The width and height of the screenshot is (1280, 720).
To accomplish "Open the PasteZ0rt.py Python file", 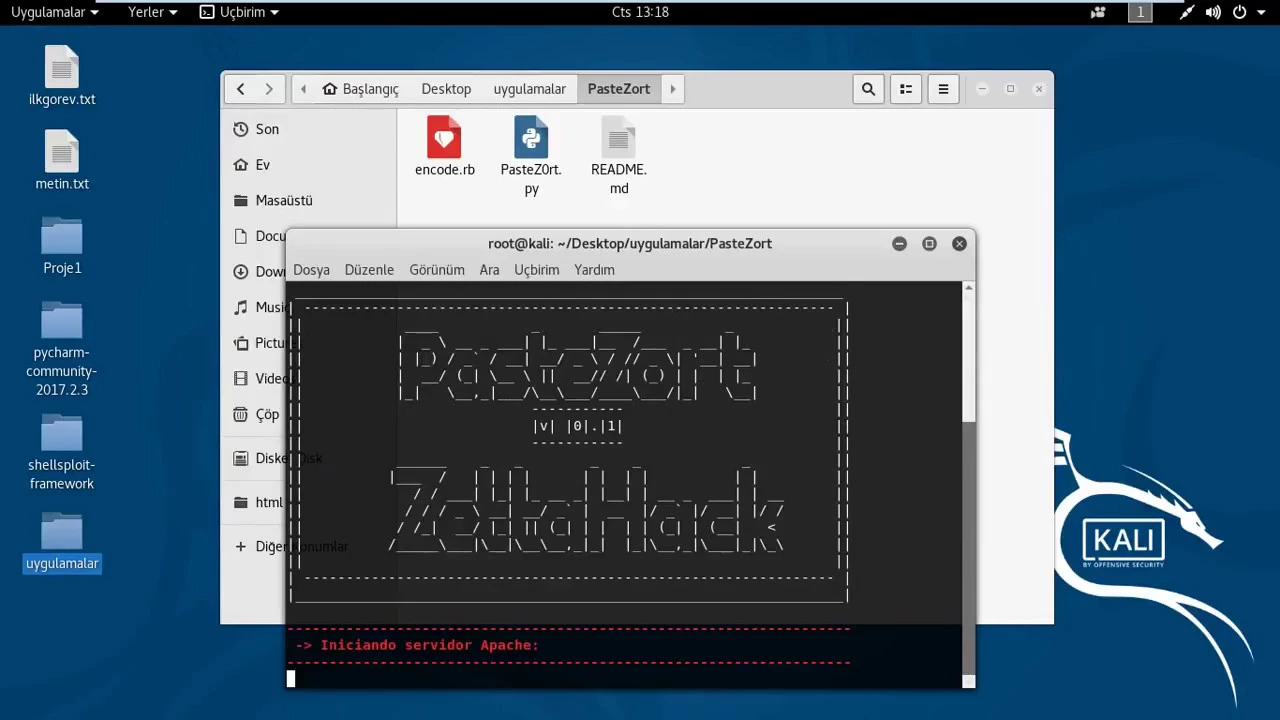I will pos(531,156).
